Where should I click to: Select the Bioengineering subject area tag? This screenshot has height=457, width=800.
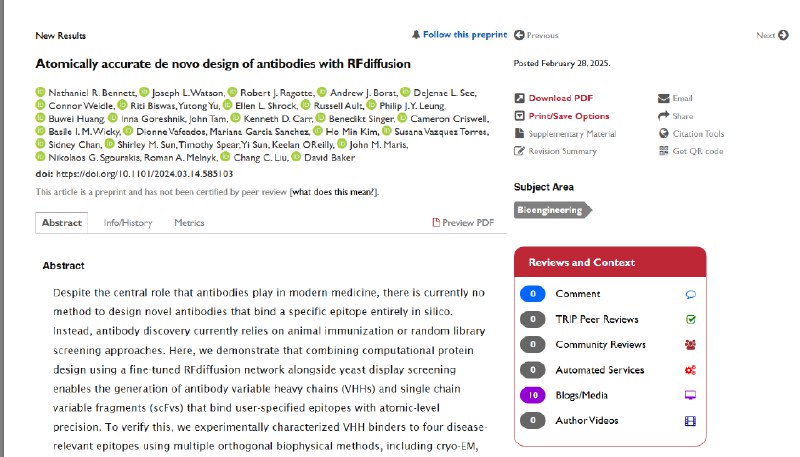coord(550,210)
